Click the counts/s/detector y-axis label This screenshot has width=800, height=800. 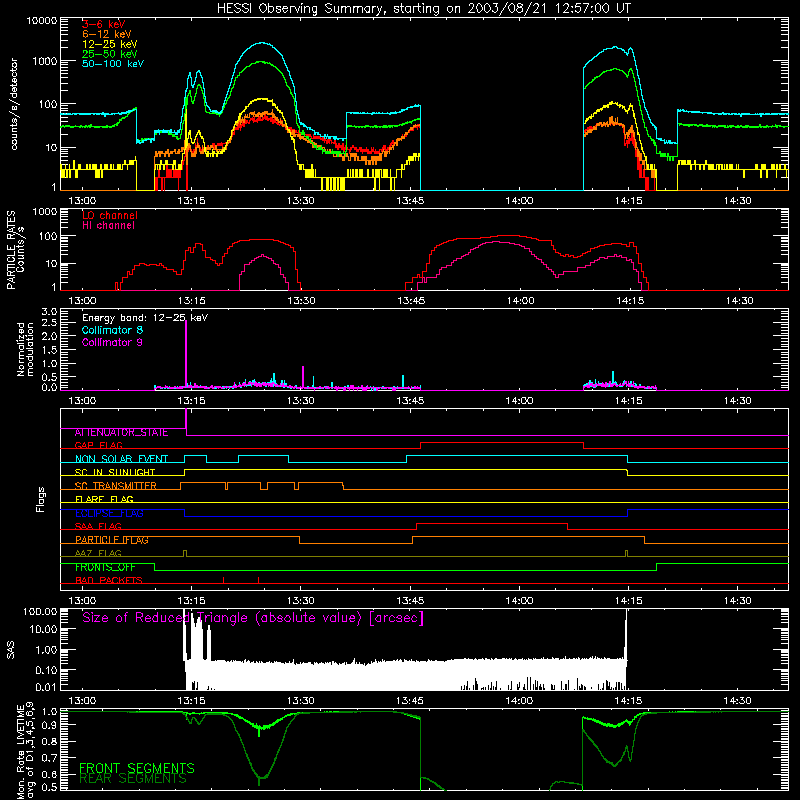click(14, 104)
